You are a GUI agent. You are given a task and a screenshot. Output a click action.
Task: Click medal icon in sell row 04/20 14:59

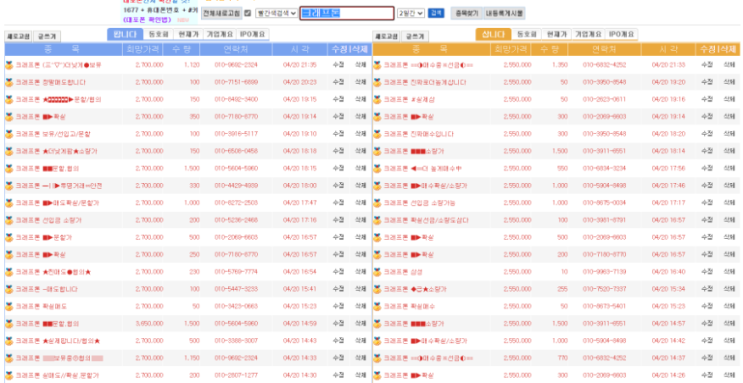pos(9,324)
